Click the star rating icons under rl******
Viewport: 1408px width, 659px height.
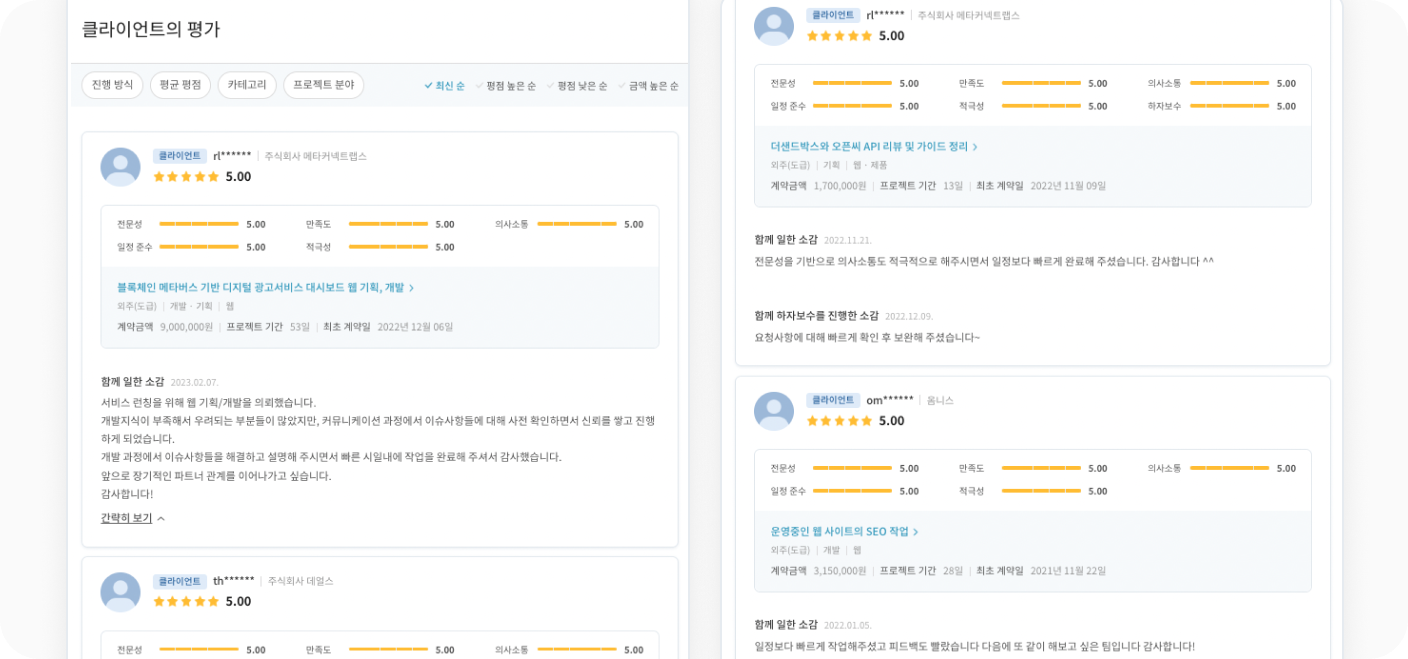pyautogui.click(x=186, y=177)
